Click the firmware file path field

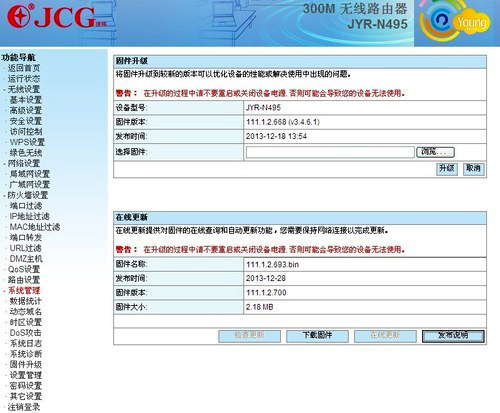coord(330,152)
